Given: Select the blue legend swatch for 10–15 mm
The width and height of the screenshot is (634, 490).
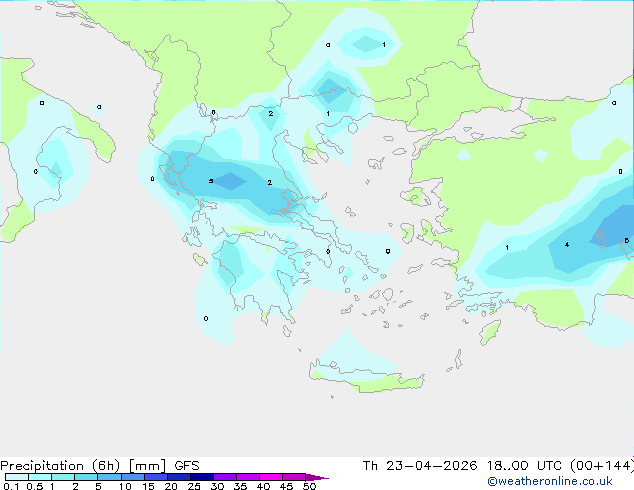Looking at the screenshot, I should coord(133,477).
